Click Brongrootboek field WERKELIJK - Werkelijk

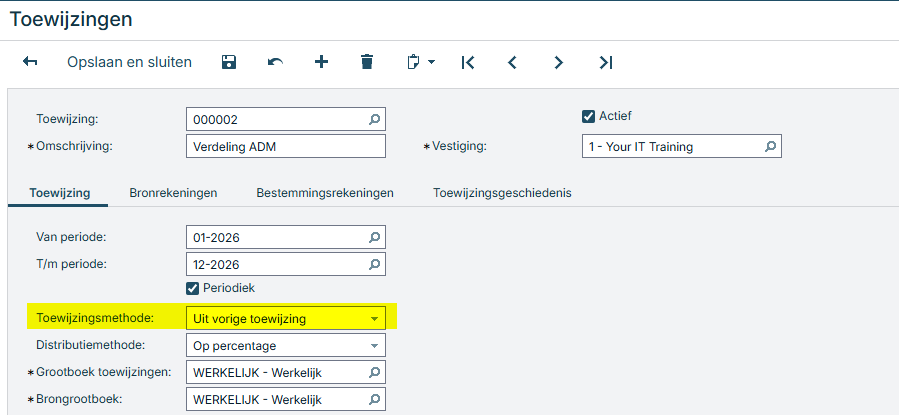tap(286, 400)
